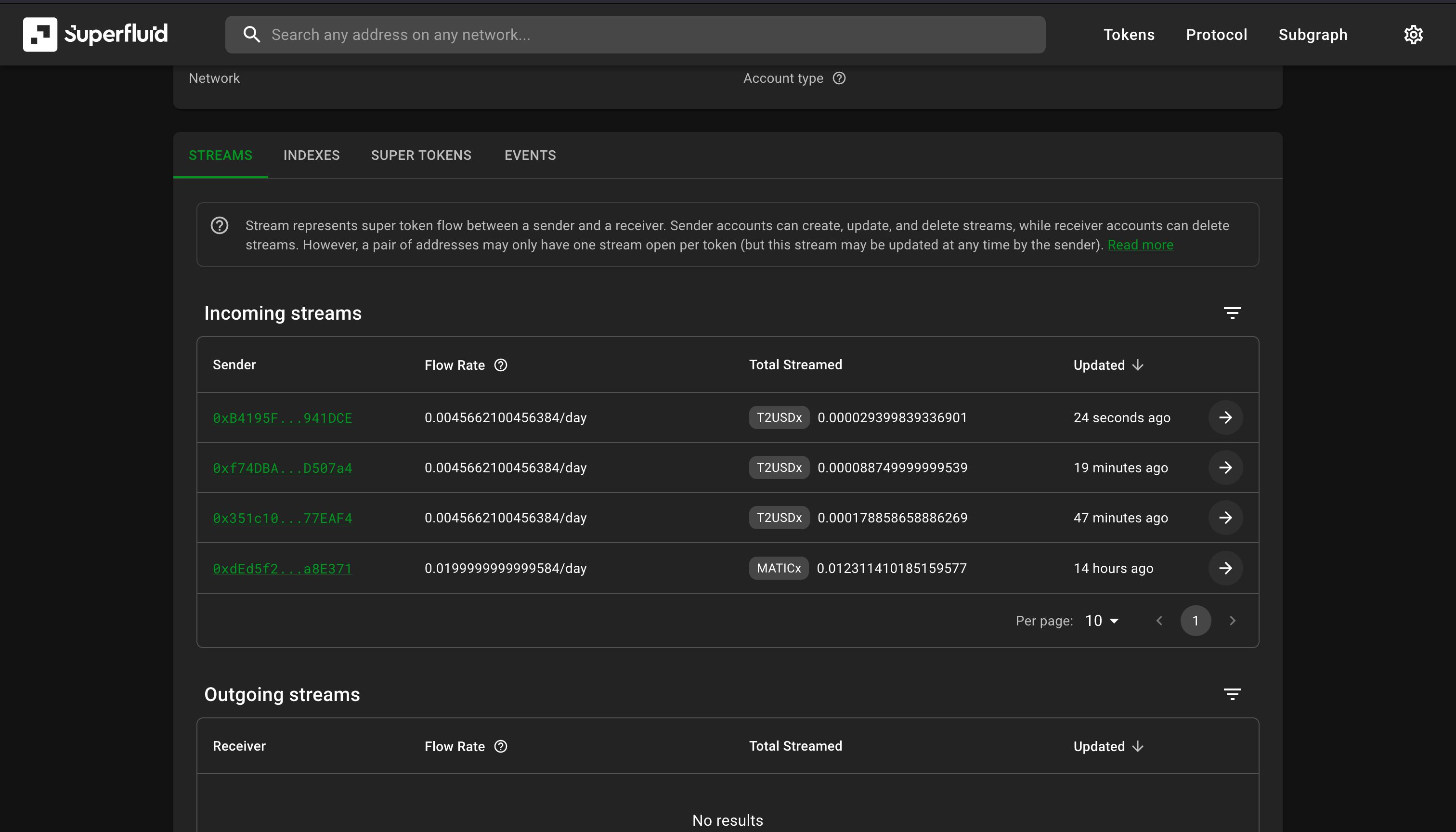
Task: Click total streamed 0.000088749999999539
Action: pyautogui.click(x=892, y=468)
